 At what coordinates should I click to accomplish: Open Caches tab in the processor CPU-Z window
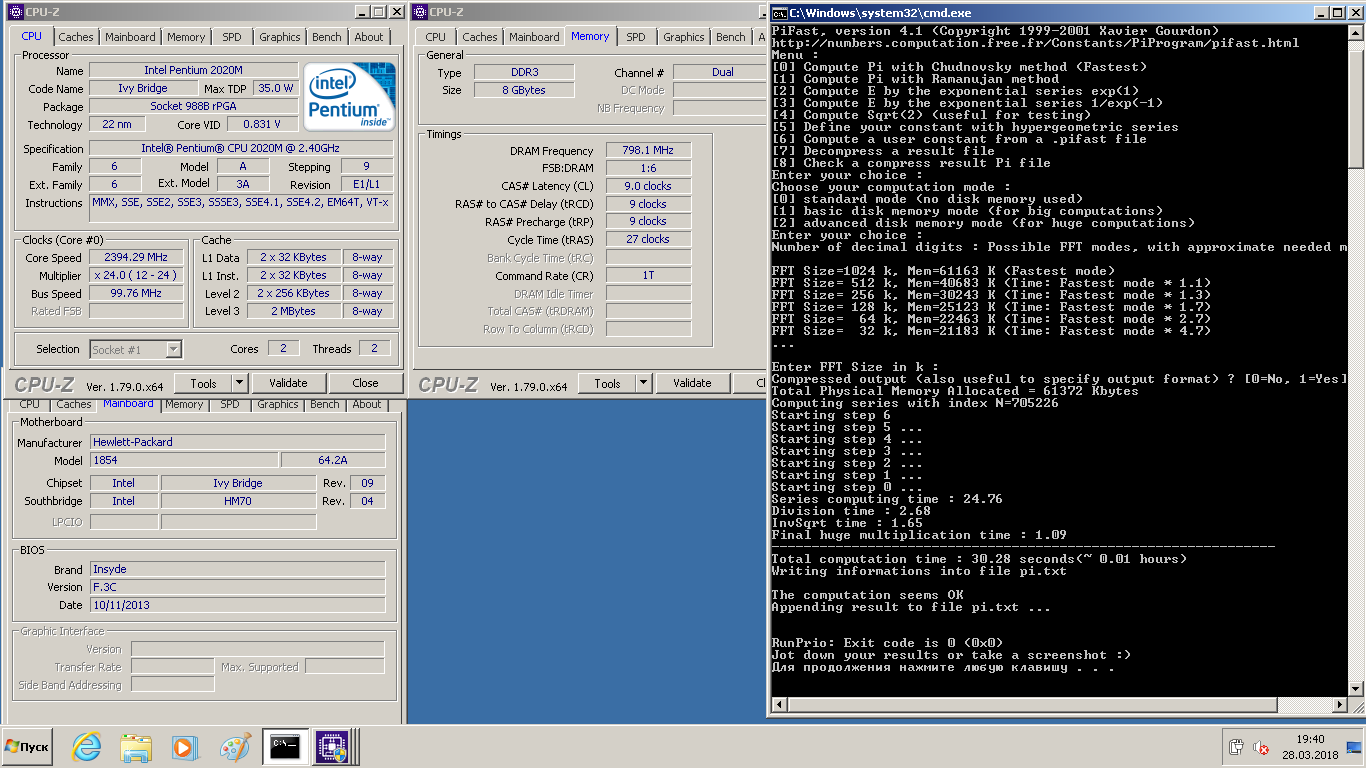pos(76,37)
